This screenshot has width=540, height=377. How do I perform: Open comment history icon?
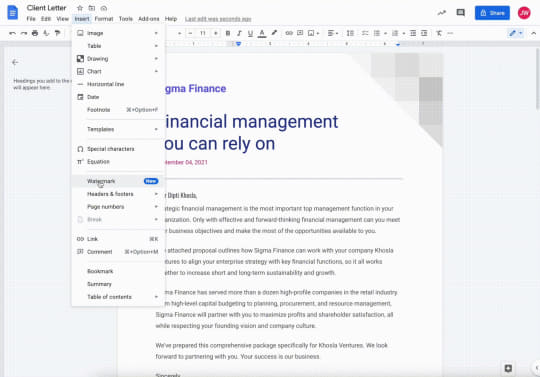click(460, 13)
